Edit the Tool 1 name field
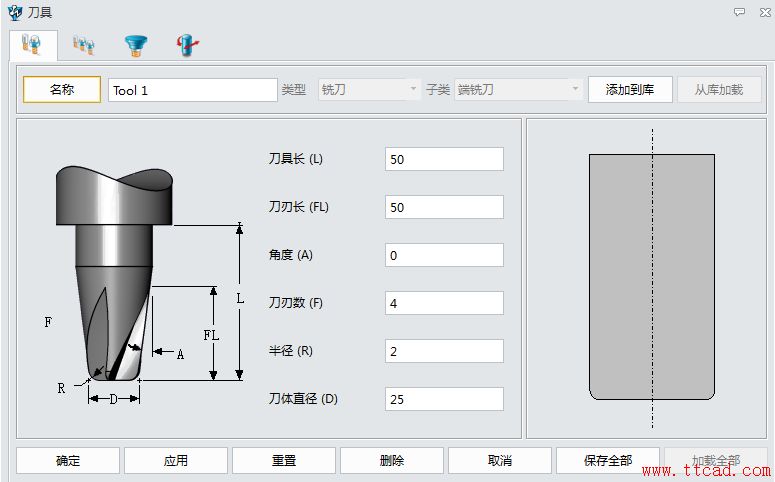Viewport: 775px width, 482px height. pos(193,90)
